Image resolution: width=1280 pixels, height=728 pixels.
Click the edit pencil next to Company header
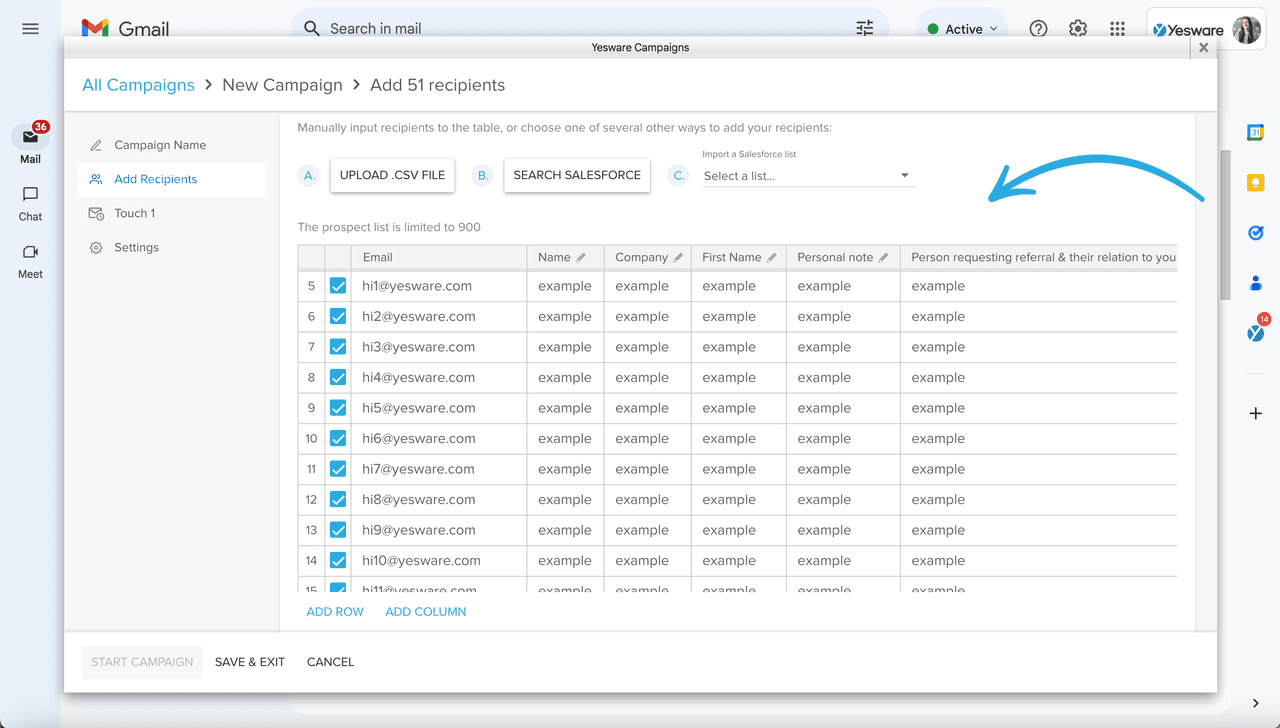tap(678, 258)
